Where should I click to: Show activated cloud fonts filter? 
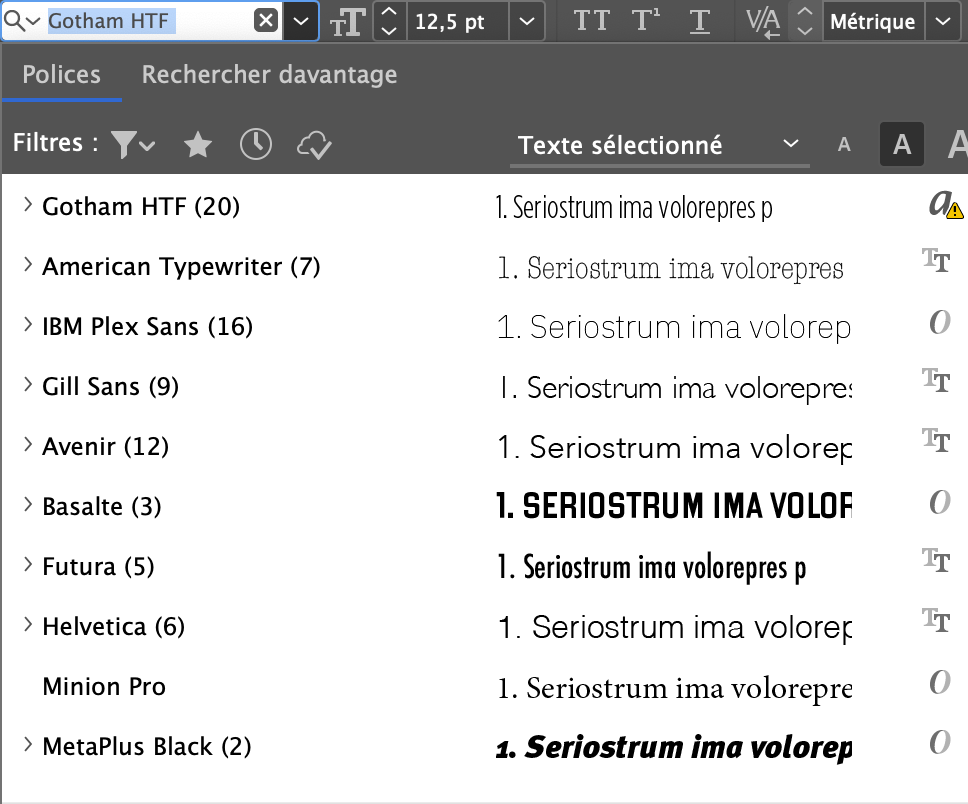314,145
